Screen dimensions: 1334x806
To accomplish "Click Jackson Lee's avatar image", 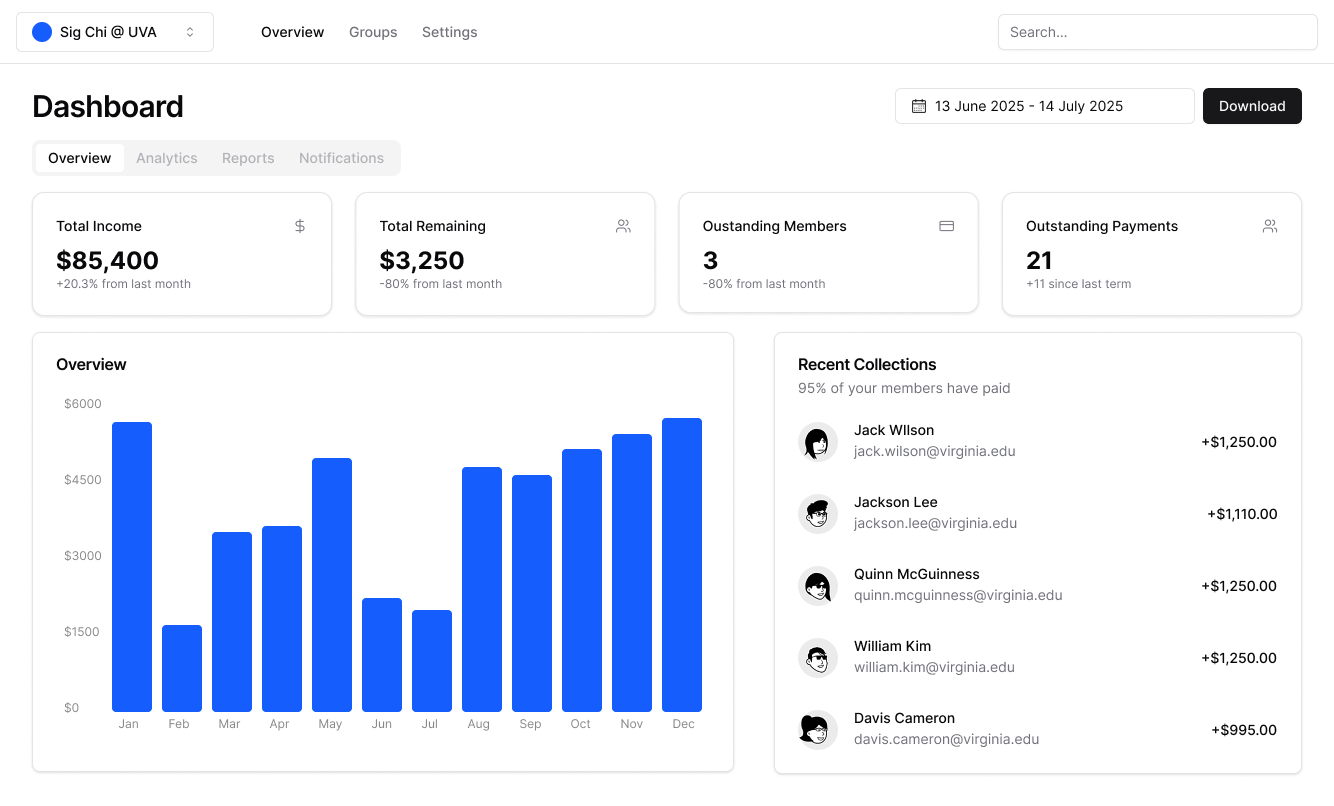I will (x=817, y=514).
